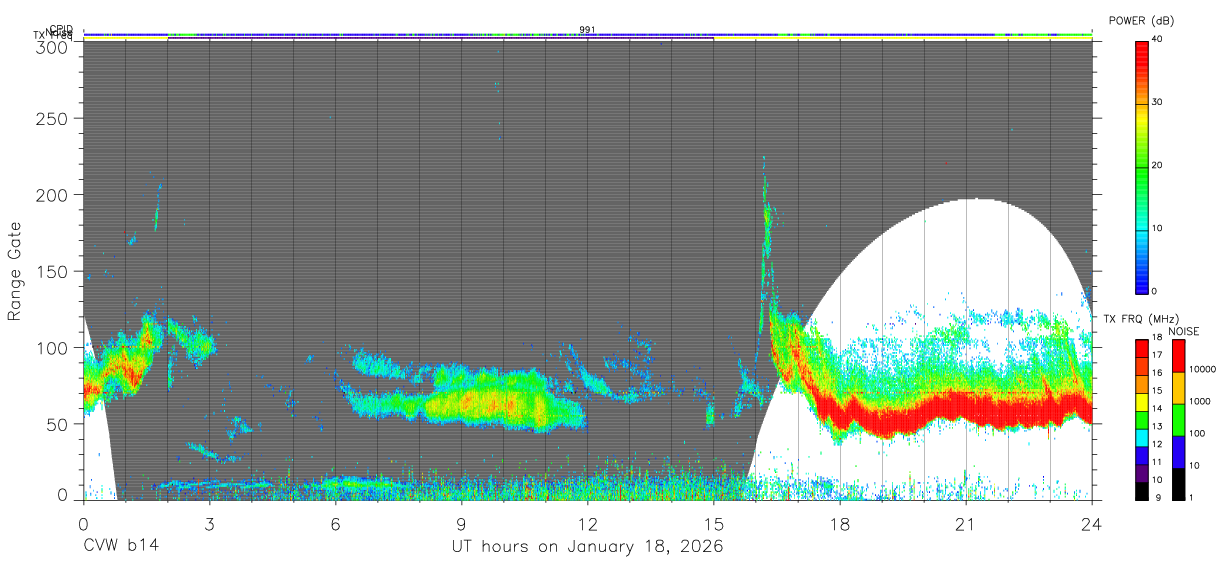
Task: Click the 10000 label on NOISE legend
Action: 1204,370
